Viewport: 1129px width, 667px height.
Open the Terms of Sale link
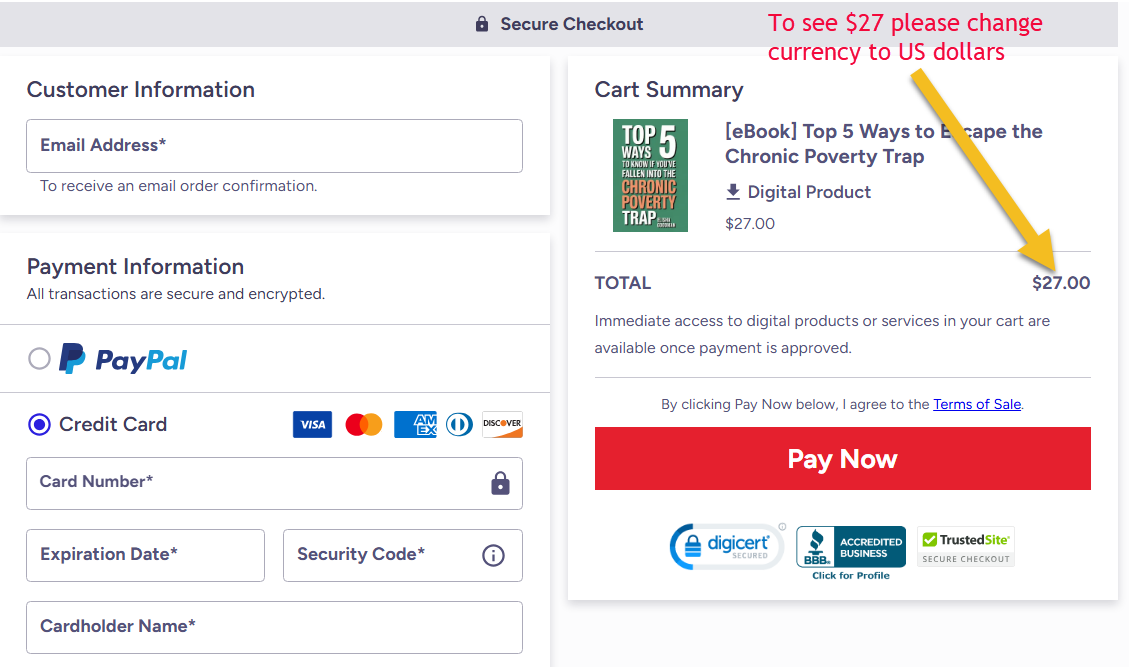click(x=977, y=404)
